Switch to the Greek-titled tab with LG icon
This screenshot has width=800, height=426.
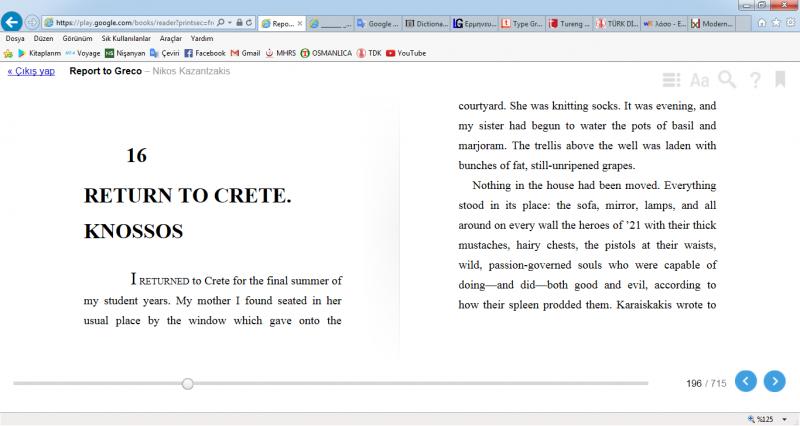coord(474,23)
